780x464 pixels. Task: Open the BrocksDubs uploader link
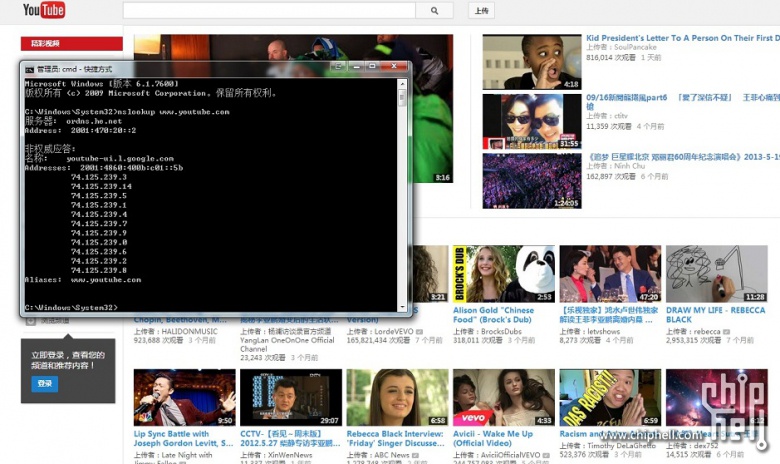pos(501,331)
